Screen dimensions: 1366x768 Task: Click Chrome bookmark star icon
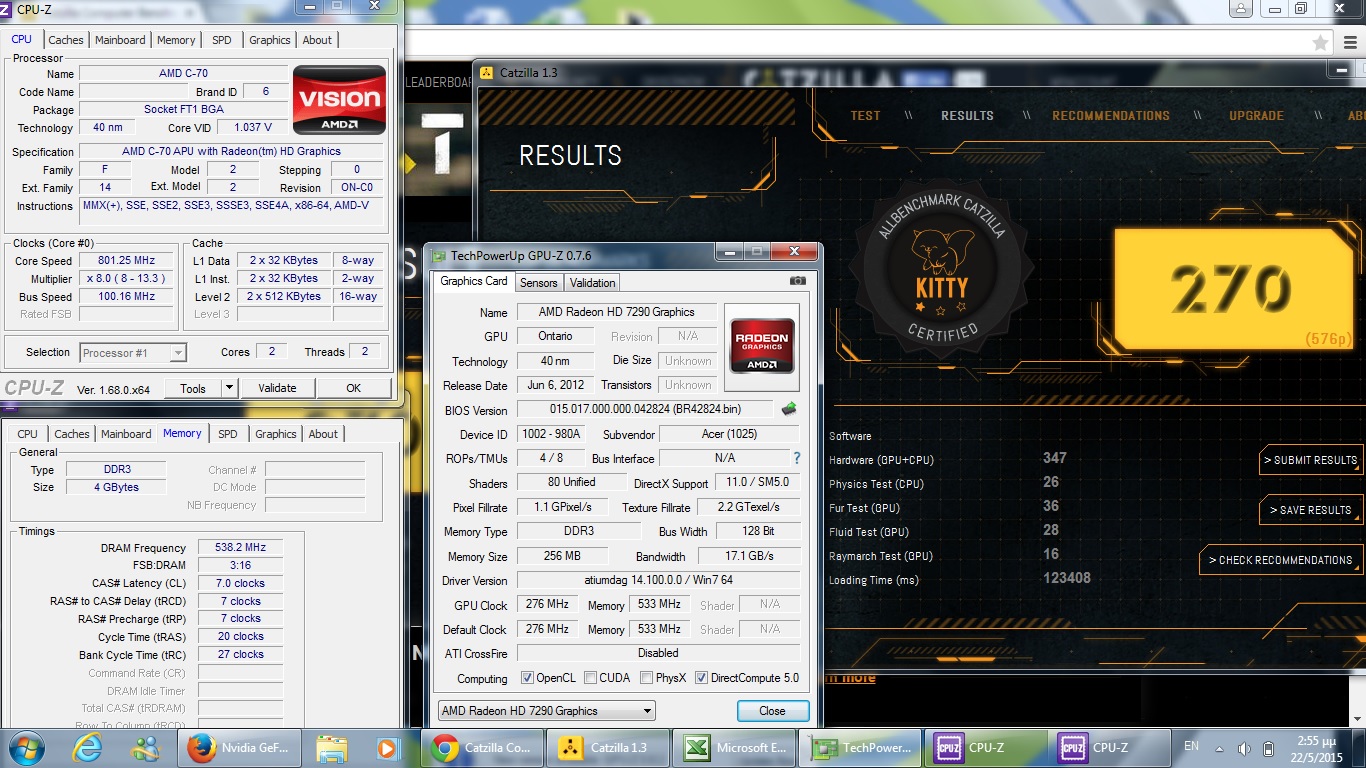coord(1321,43)
